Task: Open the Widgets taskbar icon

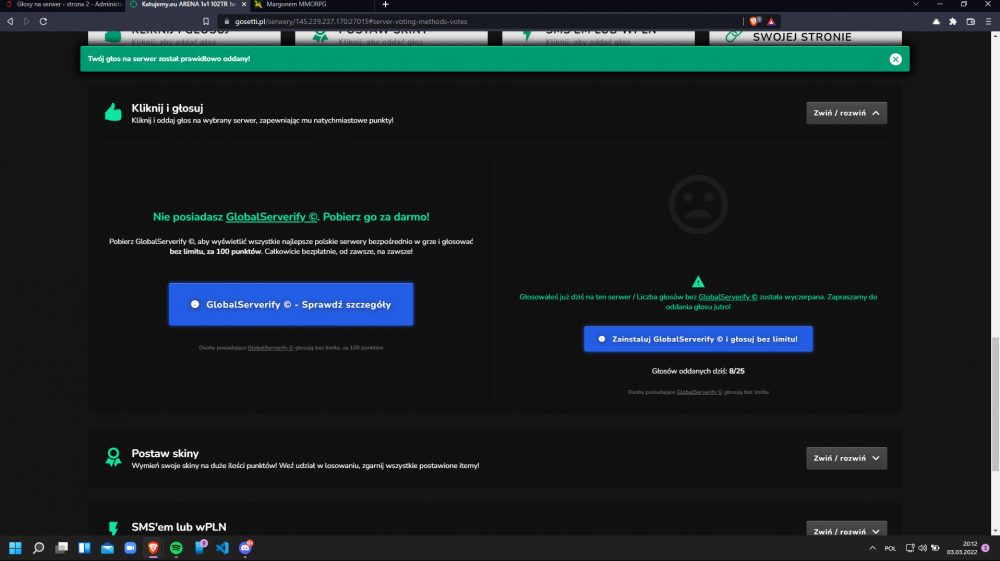Action: 84,548
